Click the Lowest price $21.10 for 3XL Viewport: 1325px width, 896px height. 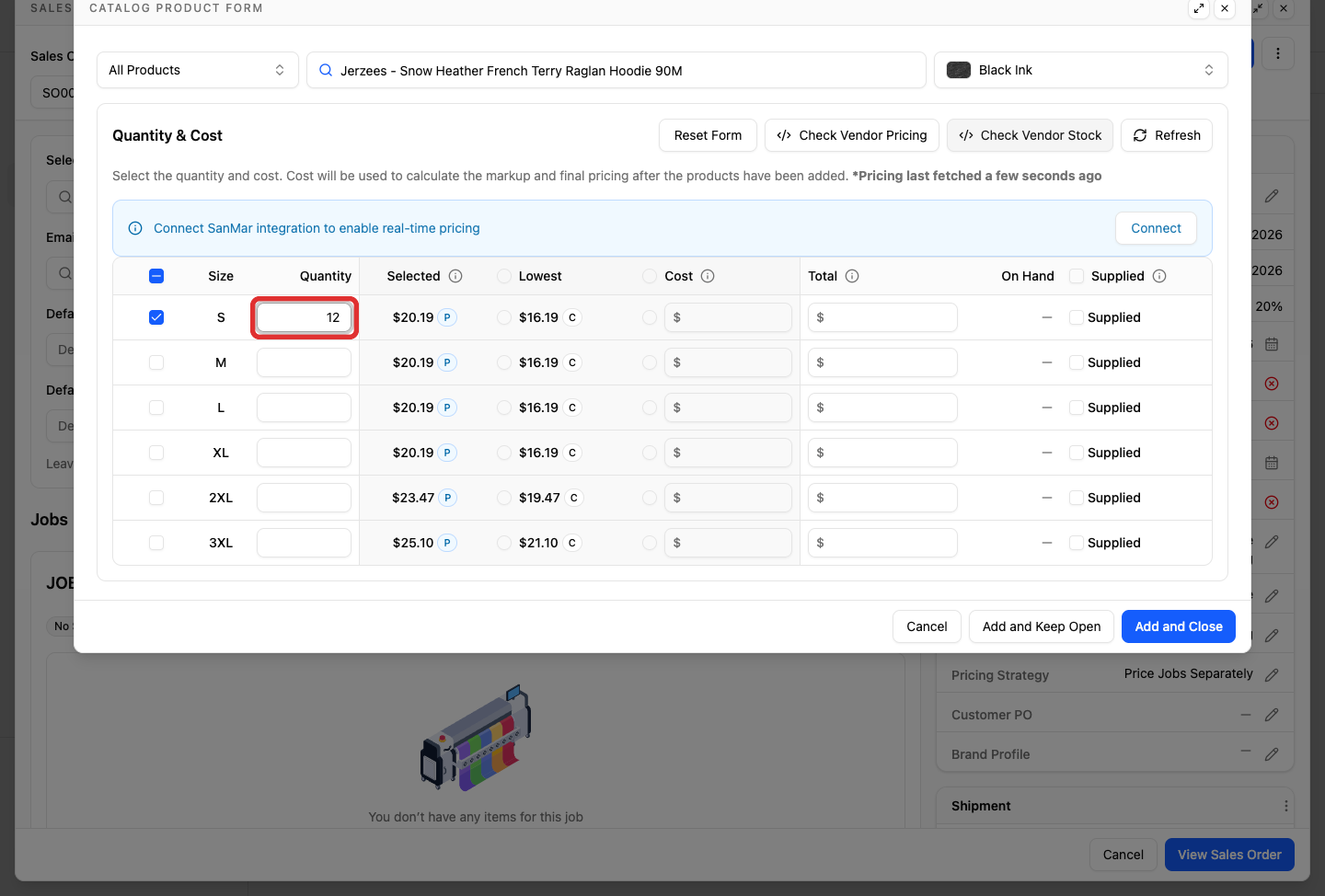538,543
